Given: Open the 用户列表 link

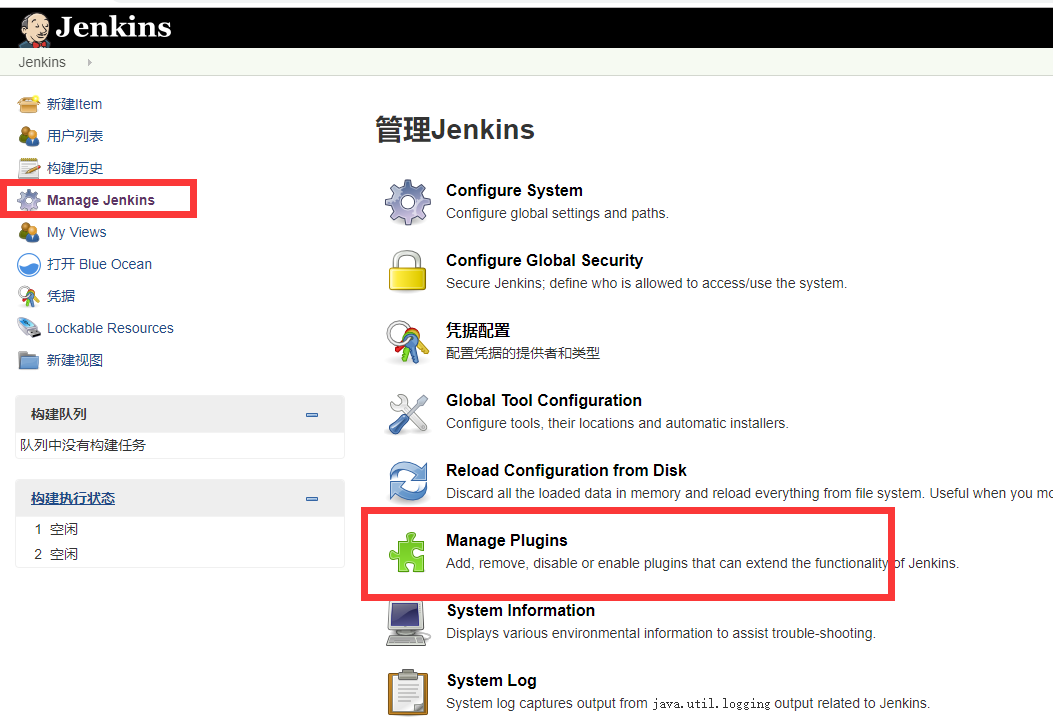Looking at the screenshot, I should point(75,136).
